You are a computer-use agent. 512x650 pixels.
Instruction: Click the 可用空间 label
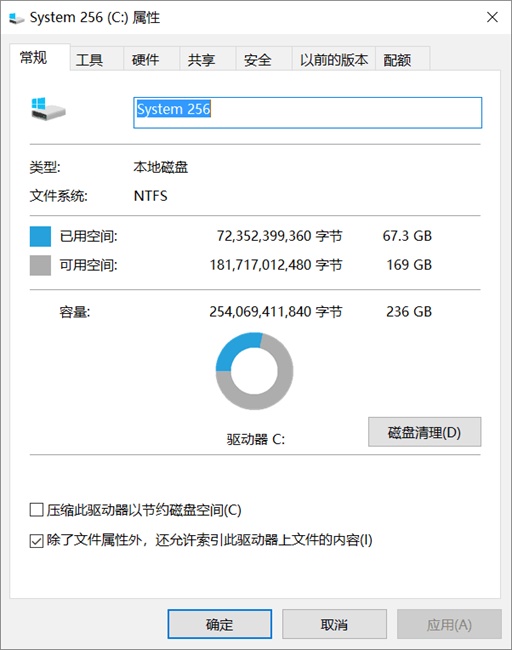[x=89, y=265]
